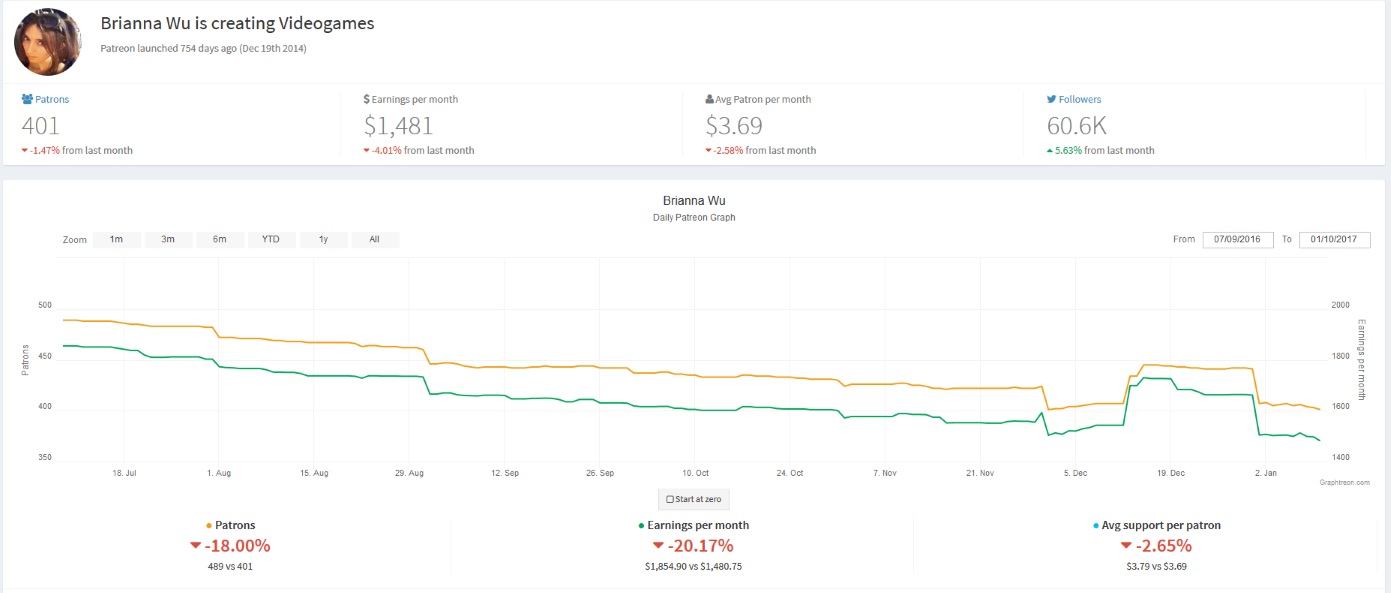Click the person icon beside Avg Patron per month

[710, 100]
